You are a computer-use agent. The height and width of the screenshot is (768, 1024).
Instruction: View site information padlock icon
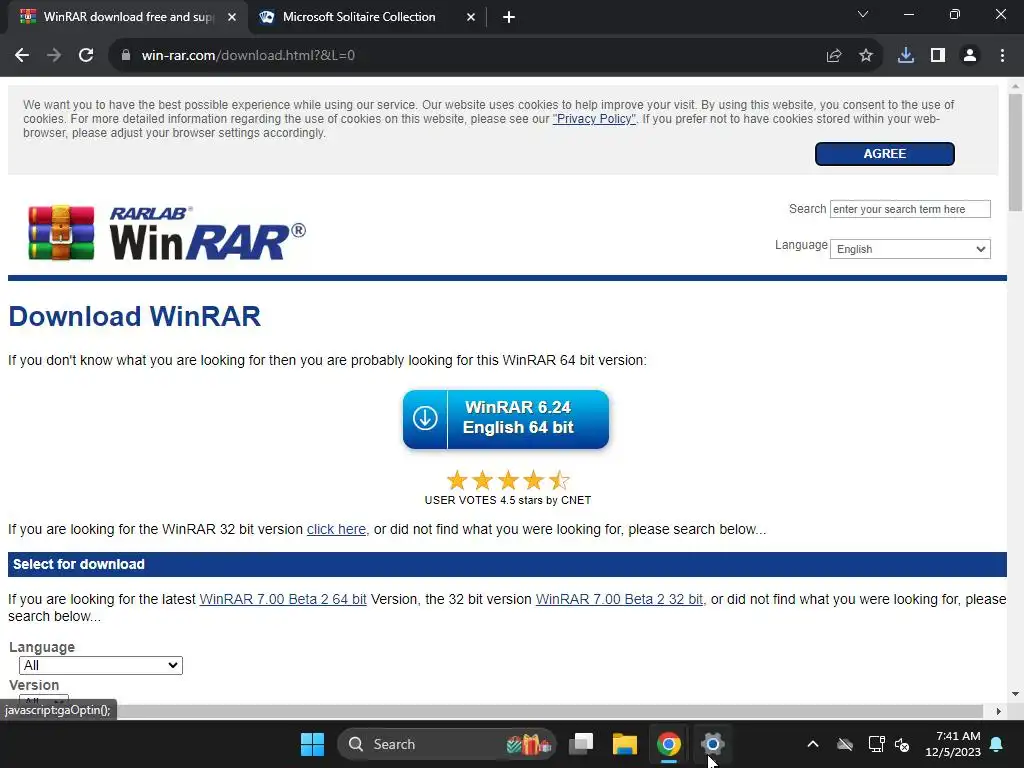tap(126, 56)
